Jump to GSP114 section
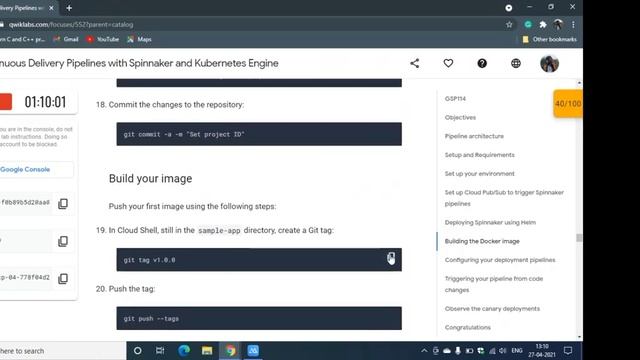 click(x=455, y=99)
